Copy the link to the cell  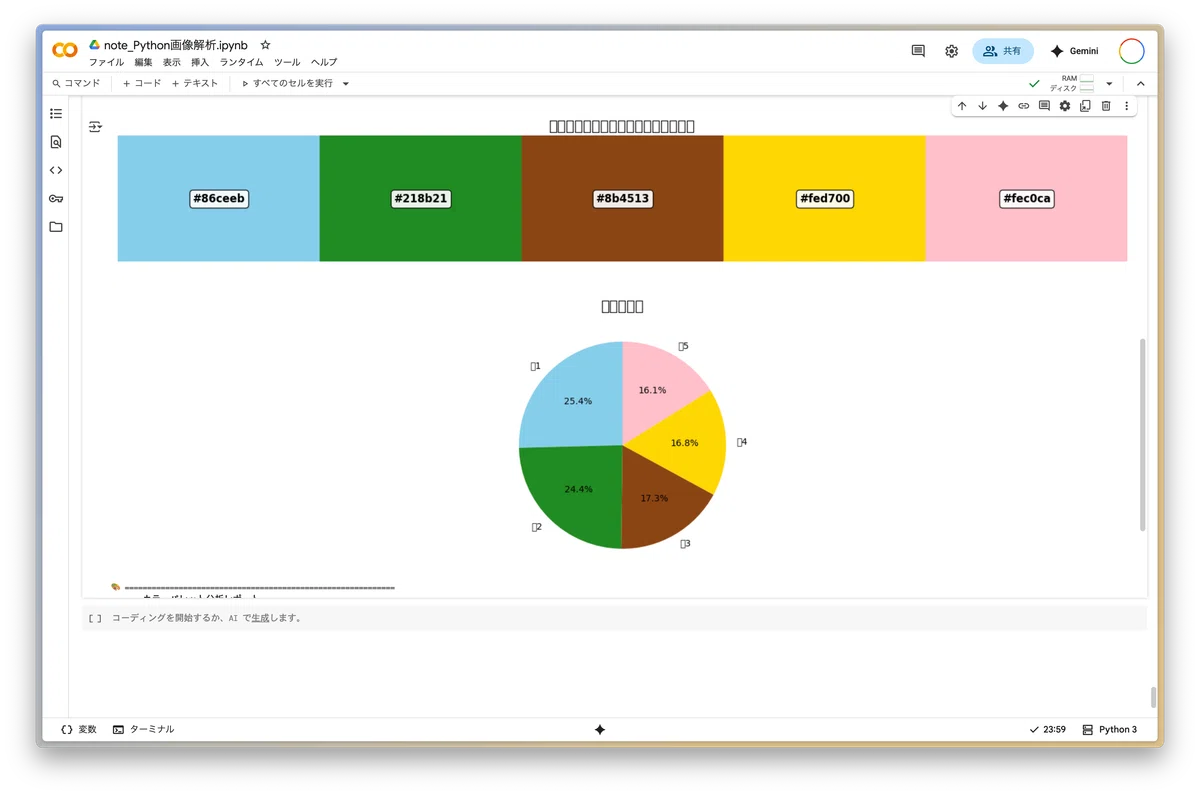(1023, 106)
